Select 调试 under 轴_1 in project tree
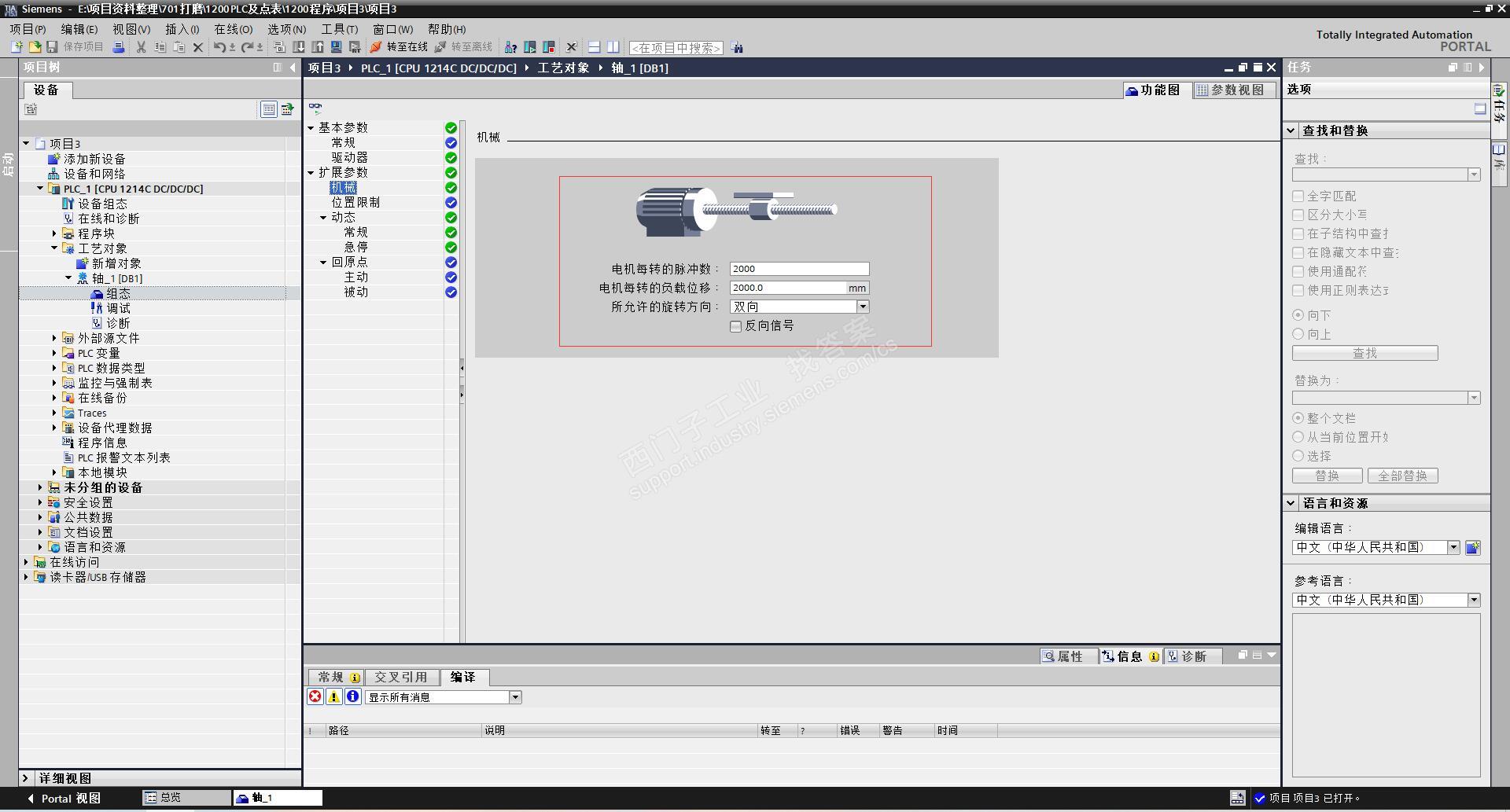Viewport: 1510px width, 812px height. pyautogui.click(x=119, y=308)
